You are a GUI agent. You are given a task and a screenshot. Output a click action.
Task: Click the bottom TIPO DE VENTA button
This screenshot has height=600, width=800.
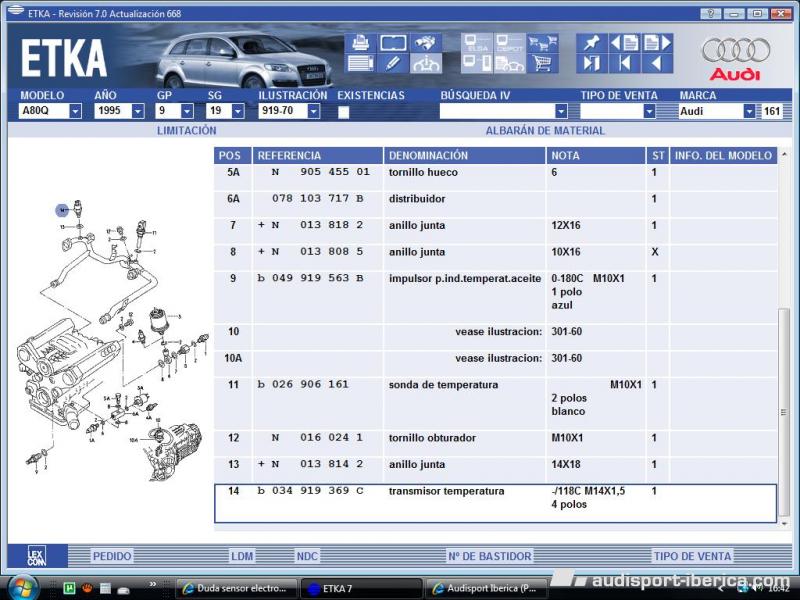[x=692, y=556]
